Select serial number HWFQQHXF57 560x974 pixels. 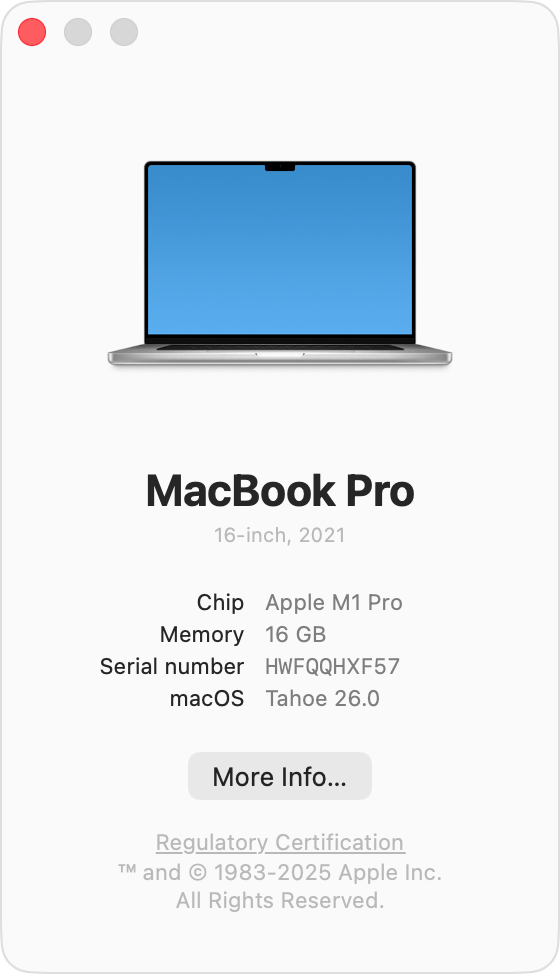click(x=332, y=667)
